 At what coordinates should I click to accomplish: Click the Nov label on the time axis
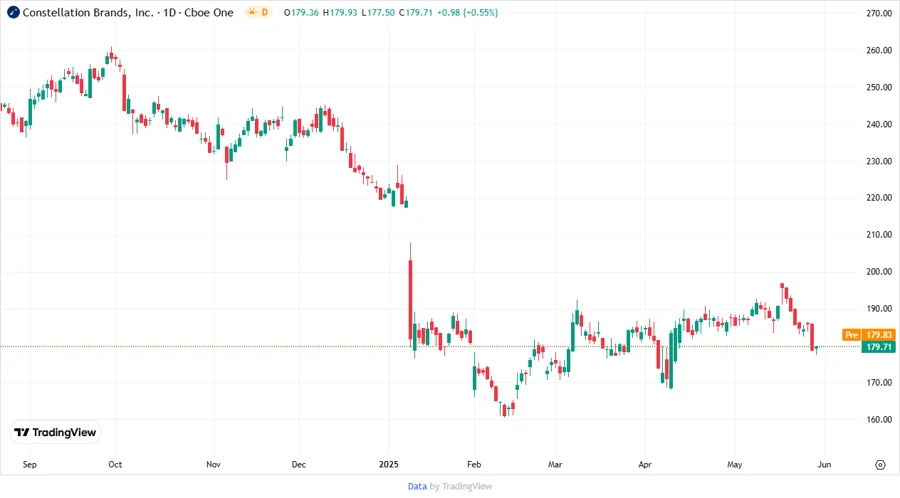214,464
